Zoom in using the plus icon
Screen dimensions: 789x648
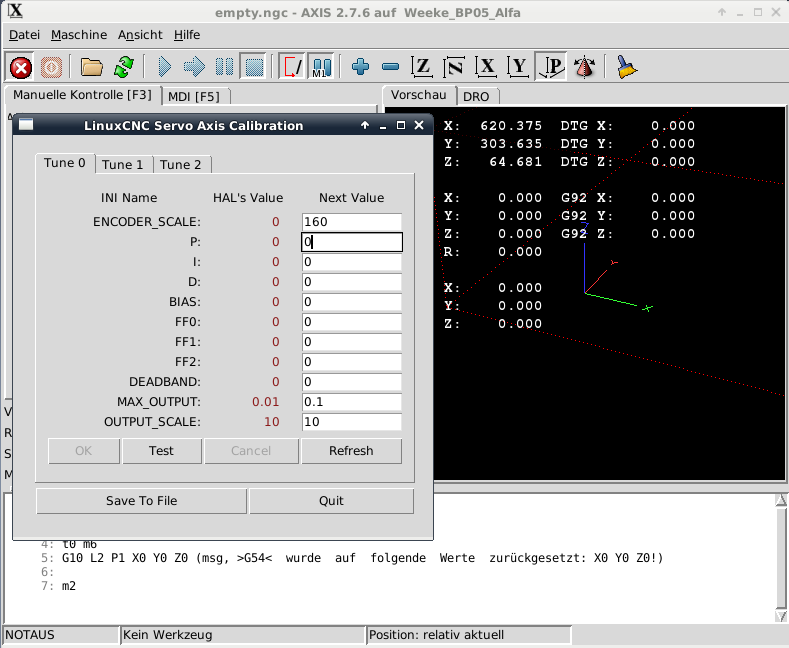tap(360, 67)
